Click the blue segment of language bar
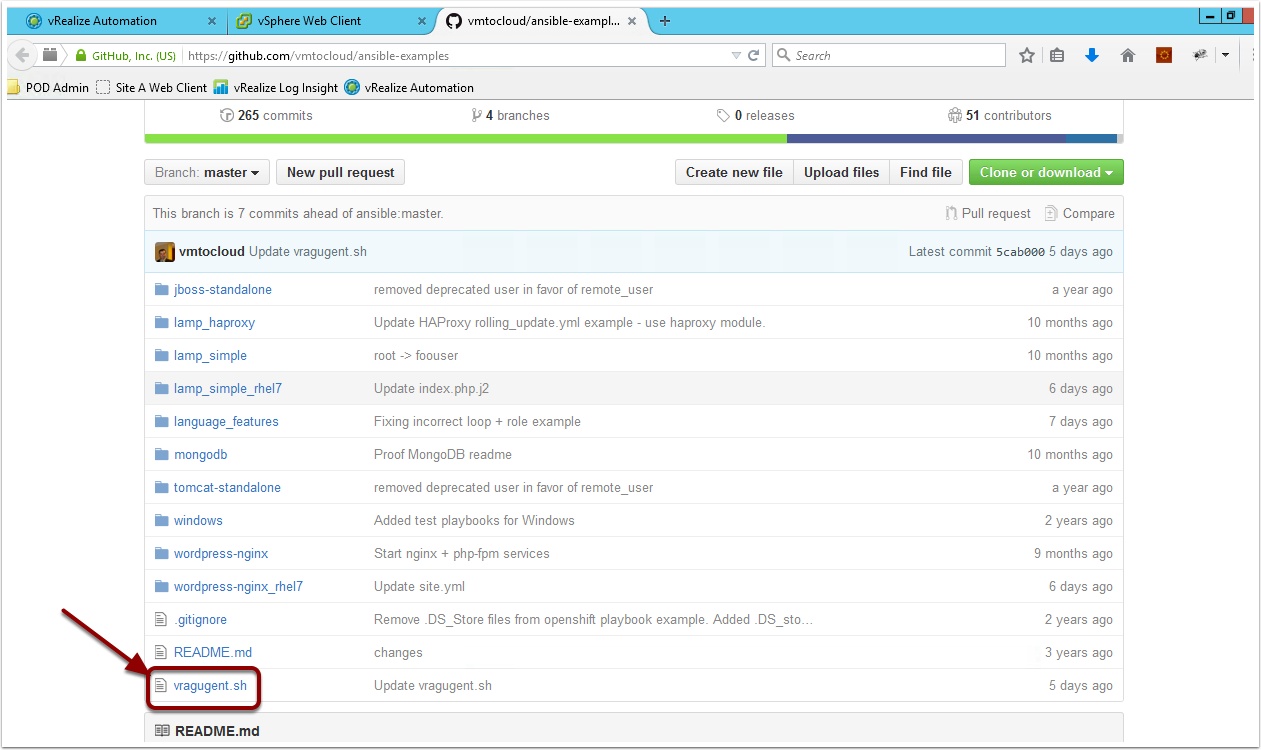 click(1091, 139)
